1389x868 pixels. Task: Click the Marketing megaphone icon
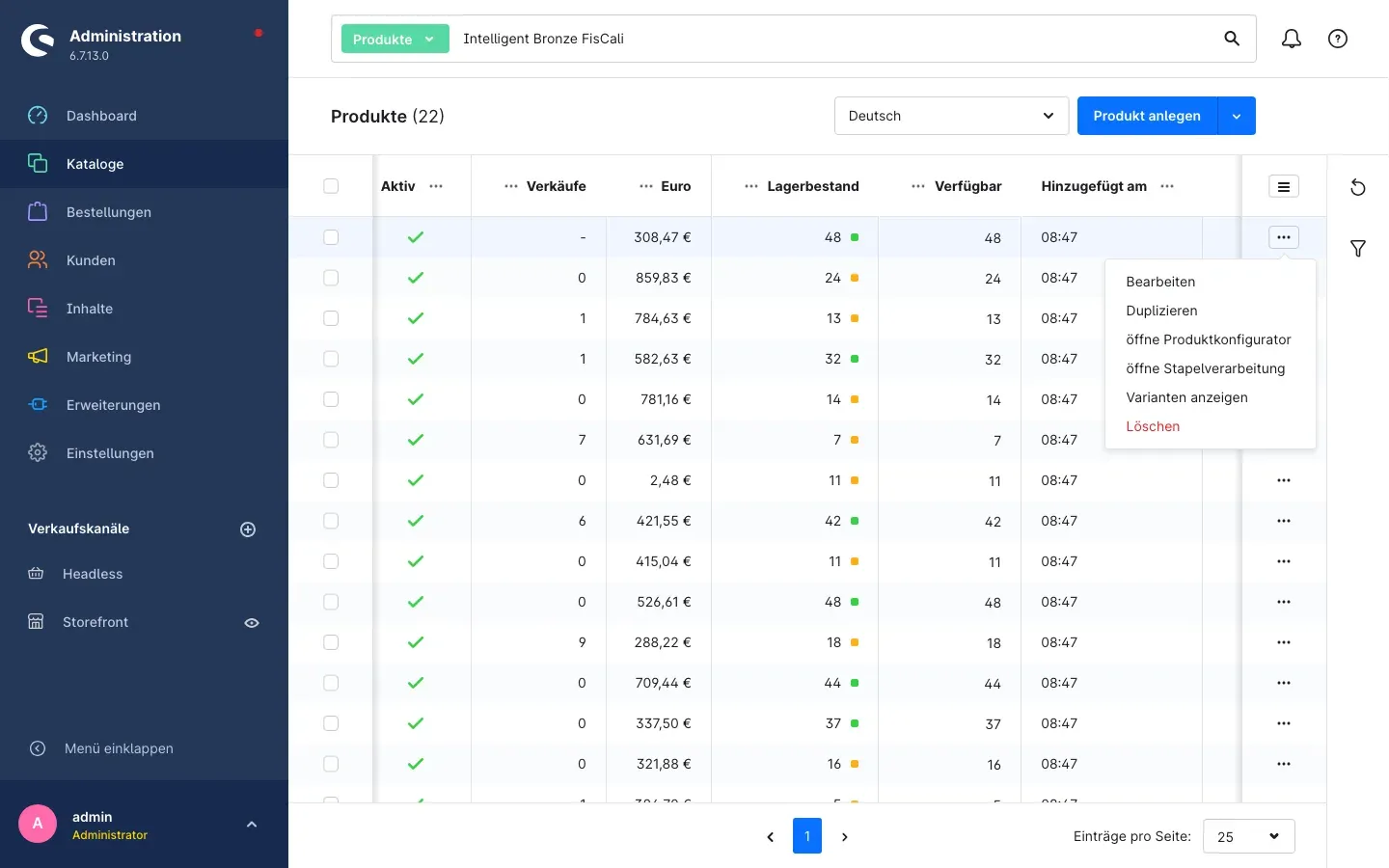click(x=38, y=357)
